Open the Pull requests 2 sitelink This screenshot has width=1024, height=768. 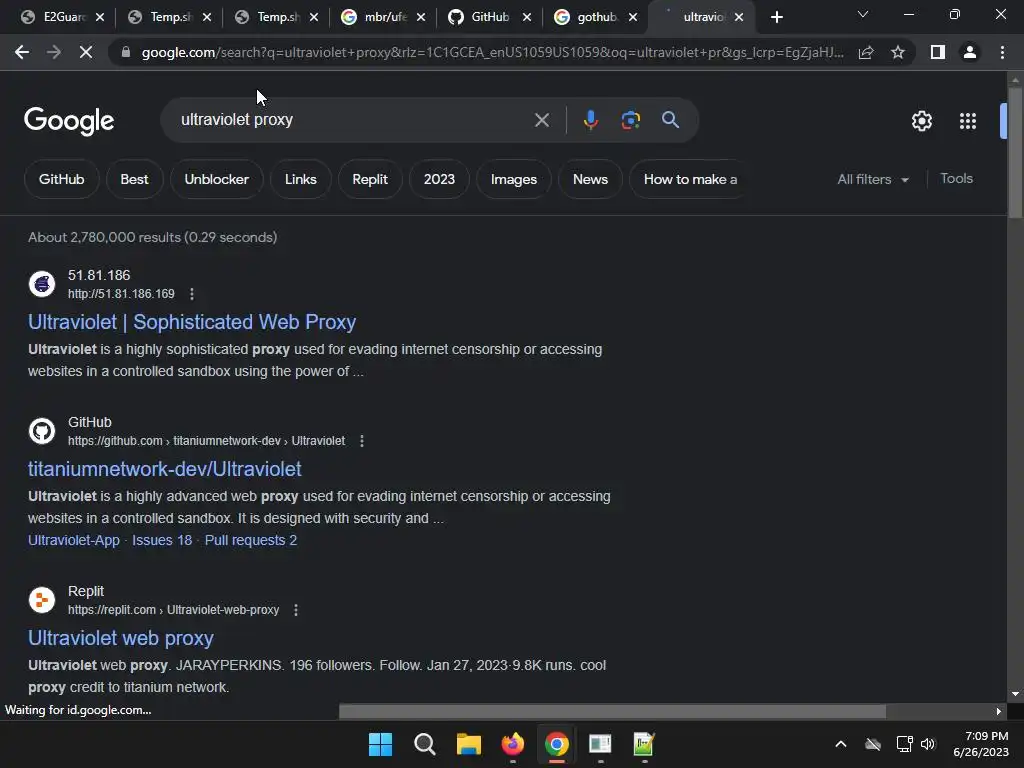(x=251, y=540)
